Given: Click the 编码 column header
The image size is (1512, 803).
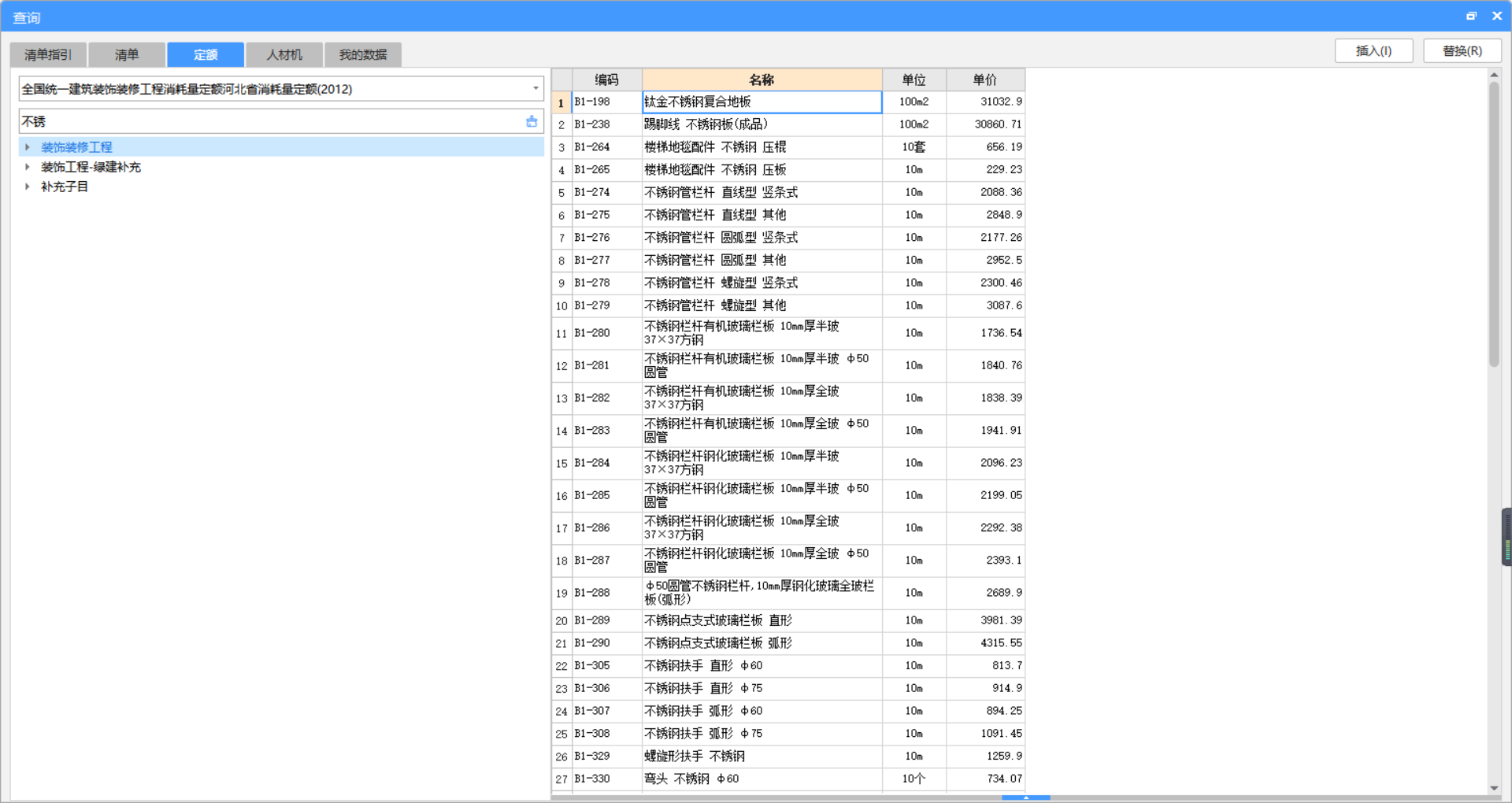Looking at the screenshot, I should tap(606, 80).
